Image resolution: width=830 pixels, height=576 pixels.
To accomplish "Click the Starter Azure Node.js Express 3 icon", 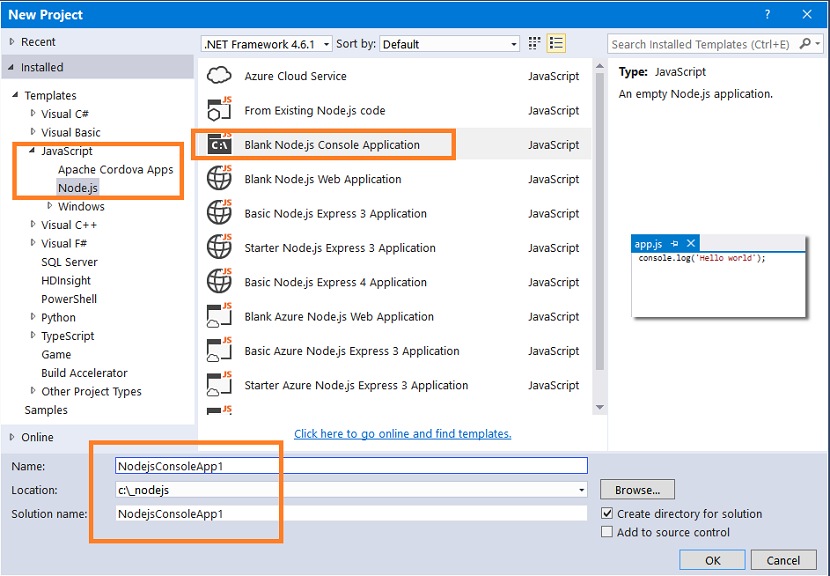I will (219, 385).
